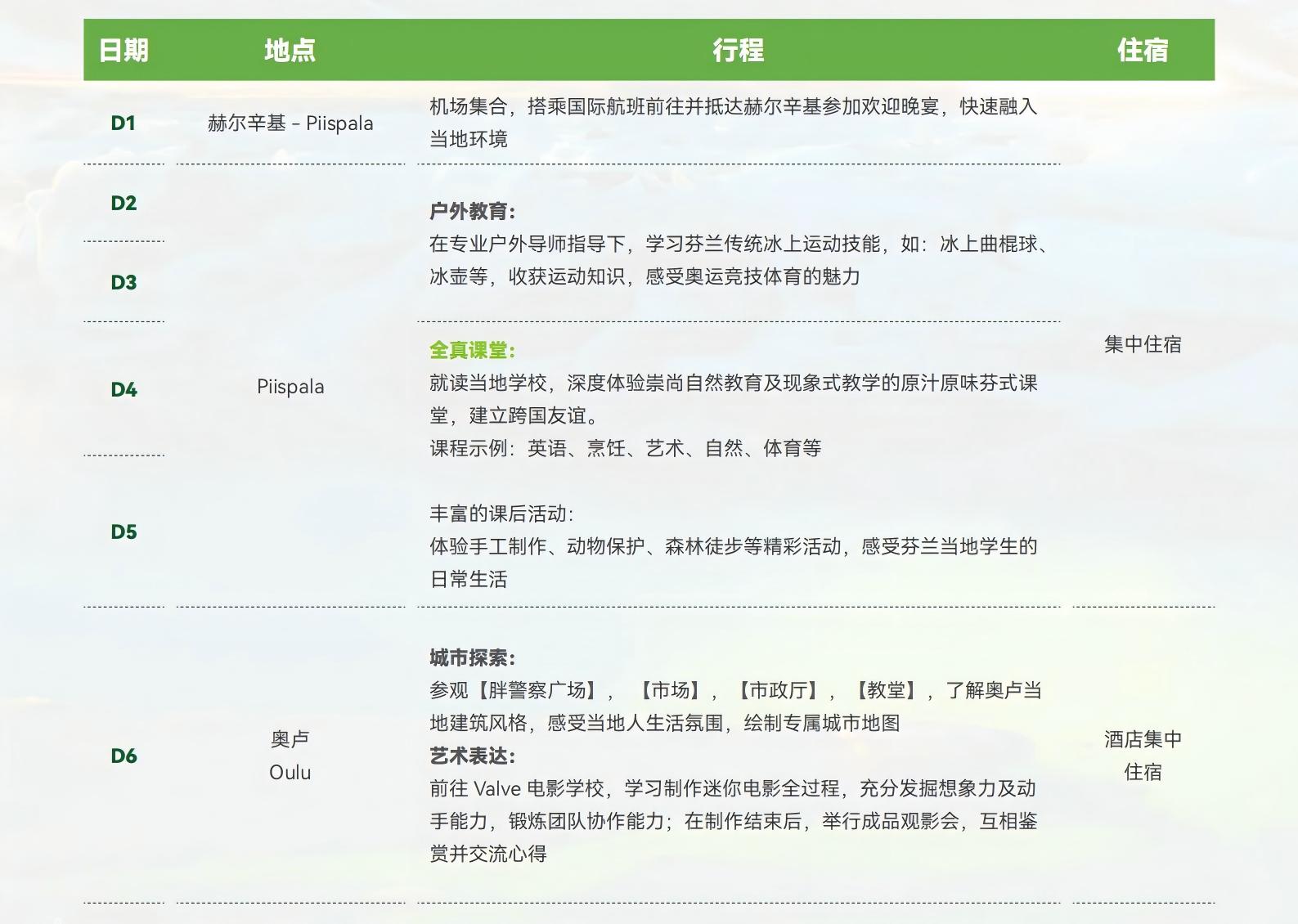Image resolution: width=1298 pixels, height=924 pixels.
Task: Click the 日期 column header
Action: [124, 51]
